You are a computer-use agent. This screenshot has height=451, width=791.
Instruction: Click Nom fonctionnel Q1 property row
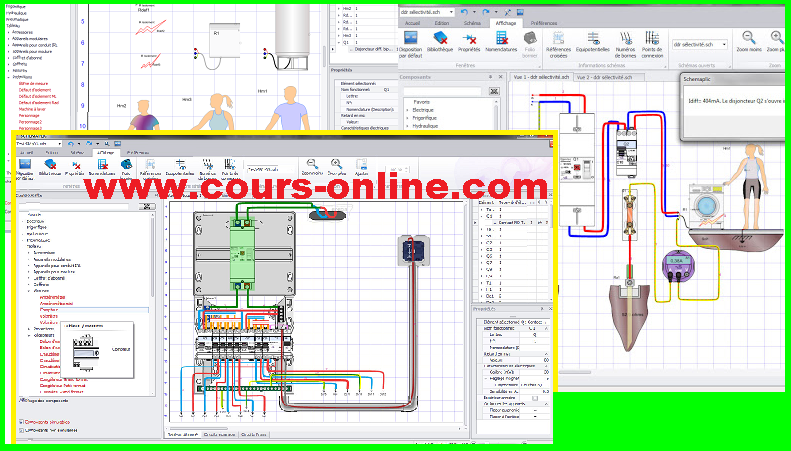pyautogui.click(x=368, y=89)
